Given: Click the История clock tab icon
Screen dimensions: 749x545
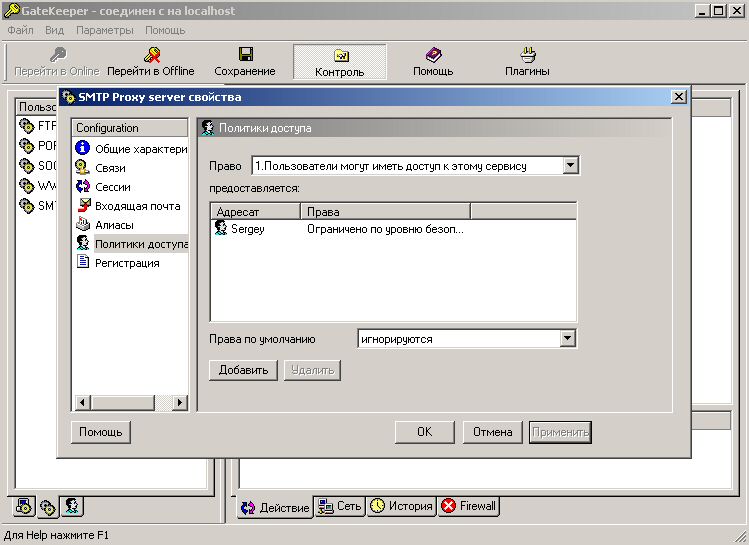Looking at the screenshot, I should [x=377, y=505].
